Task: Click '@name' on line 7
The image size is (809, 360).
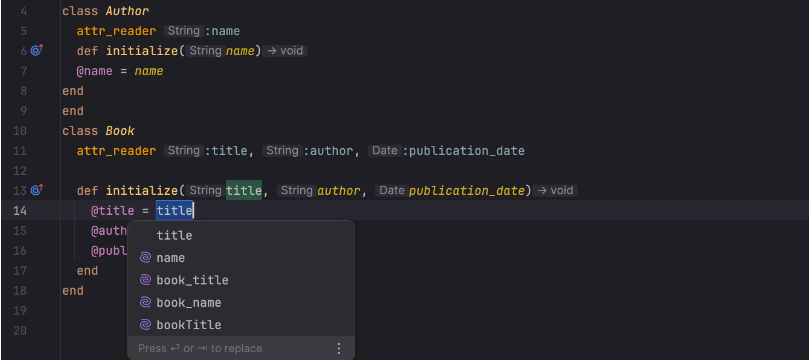Action: click(x=95, y=71)
